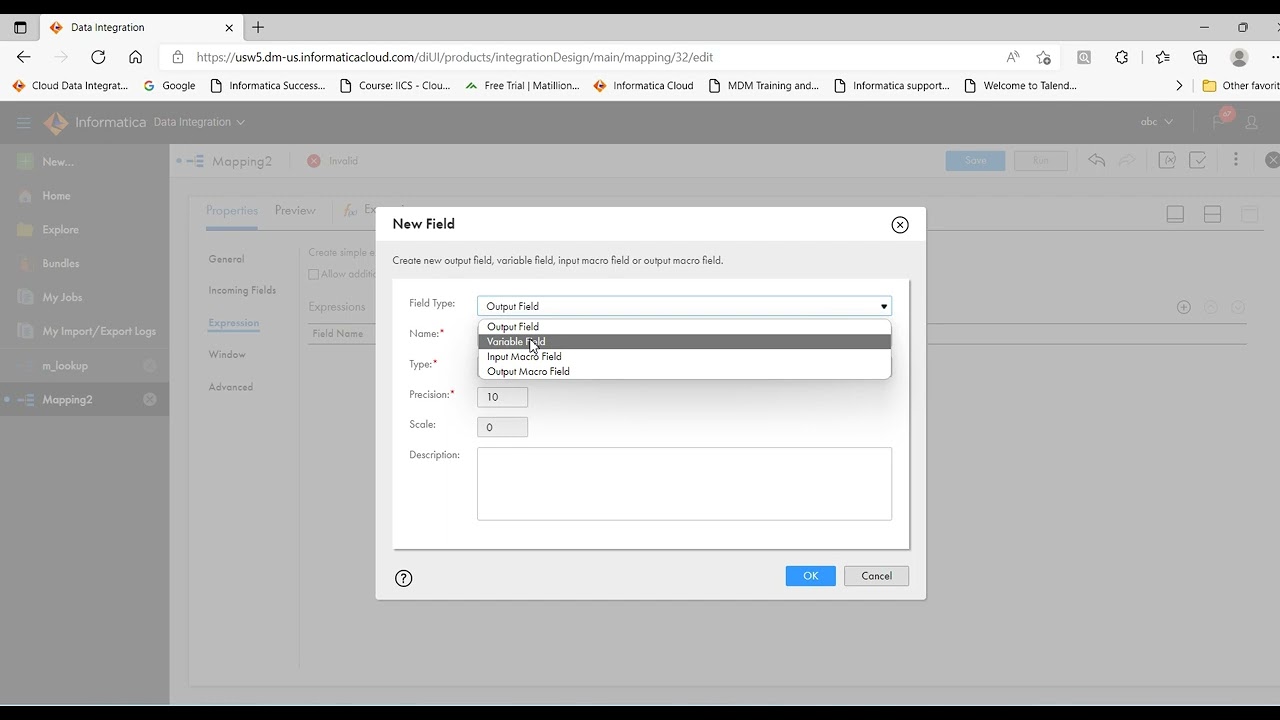The height and width of the screenshot is (720, 1280).
Task: Open the notifications flag icon
Action: click(1220, 121)
